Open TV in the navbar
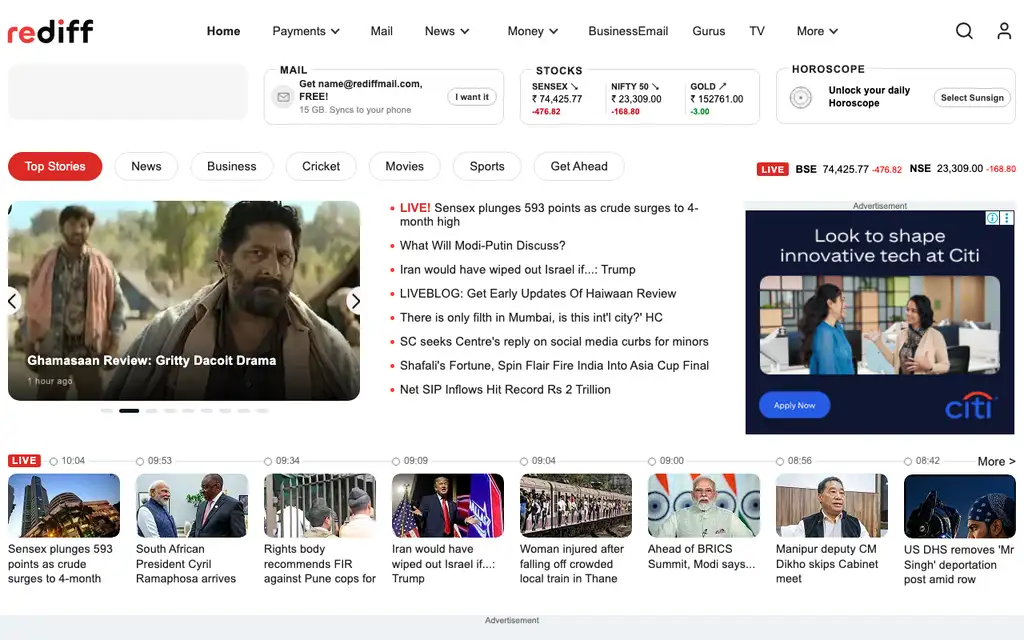Image resolution: width=1024 pixels, height=640 pixels. pos(757,31)
